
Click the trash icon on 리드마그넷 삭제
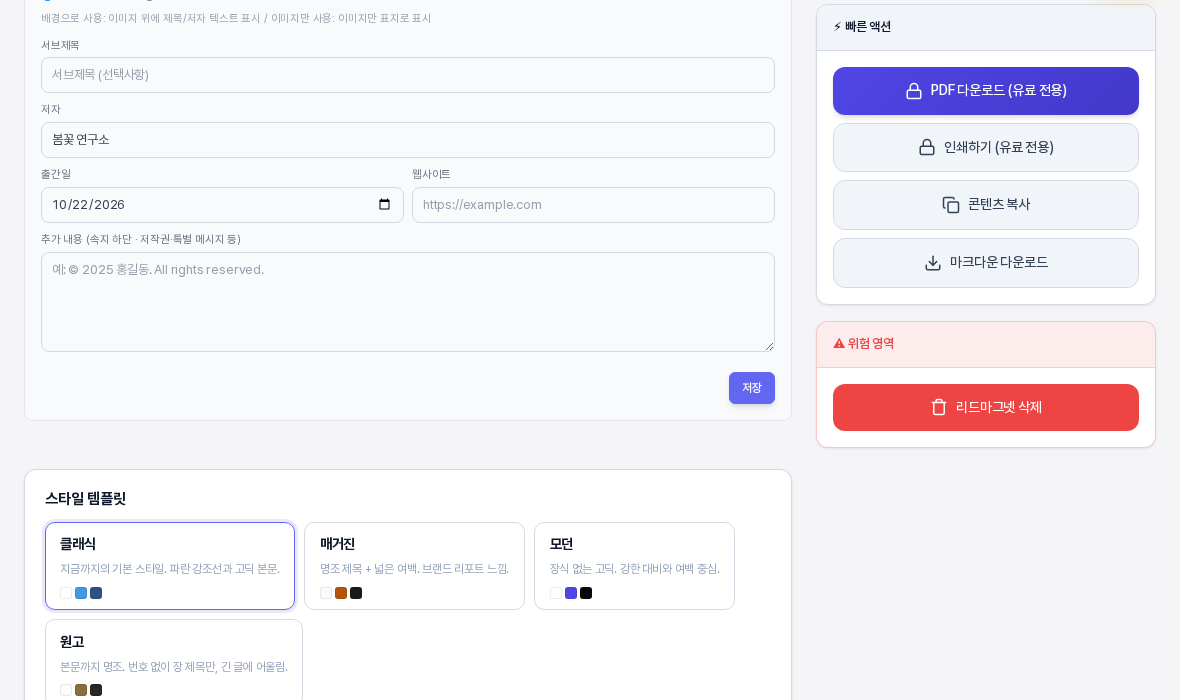coord(939,407)
